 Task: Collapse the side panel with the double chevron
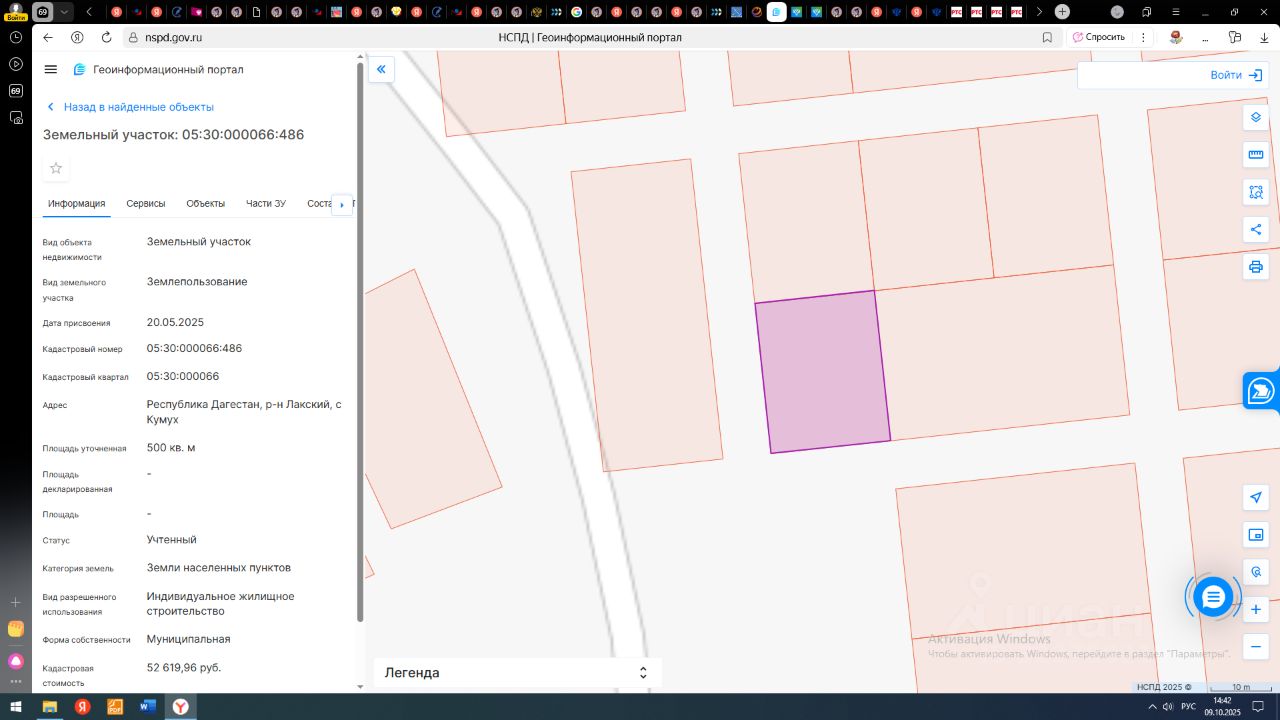[x=381, y=69]
